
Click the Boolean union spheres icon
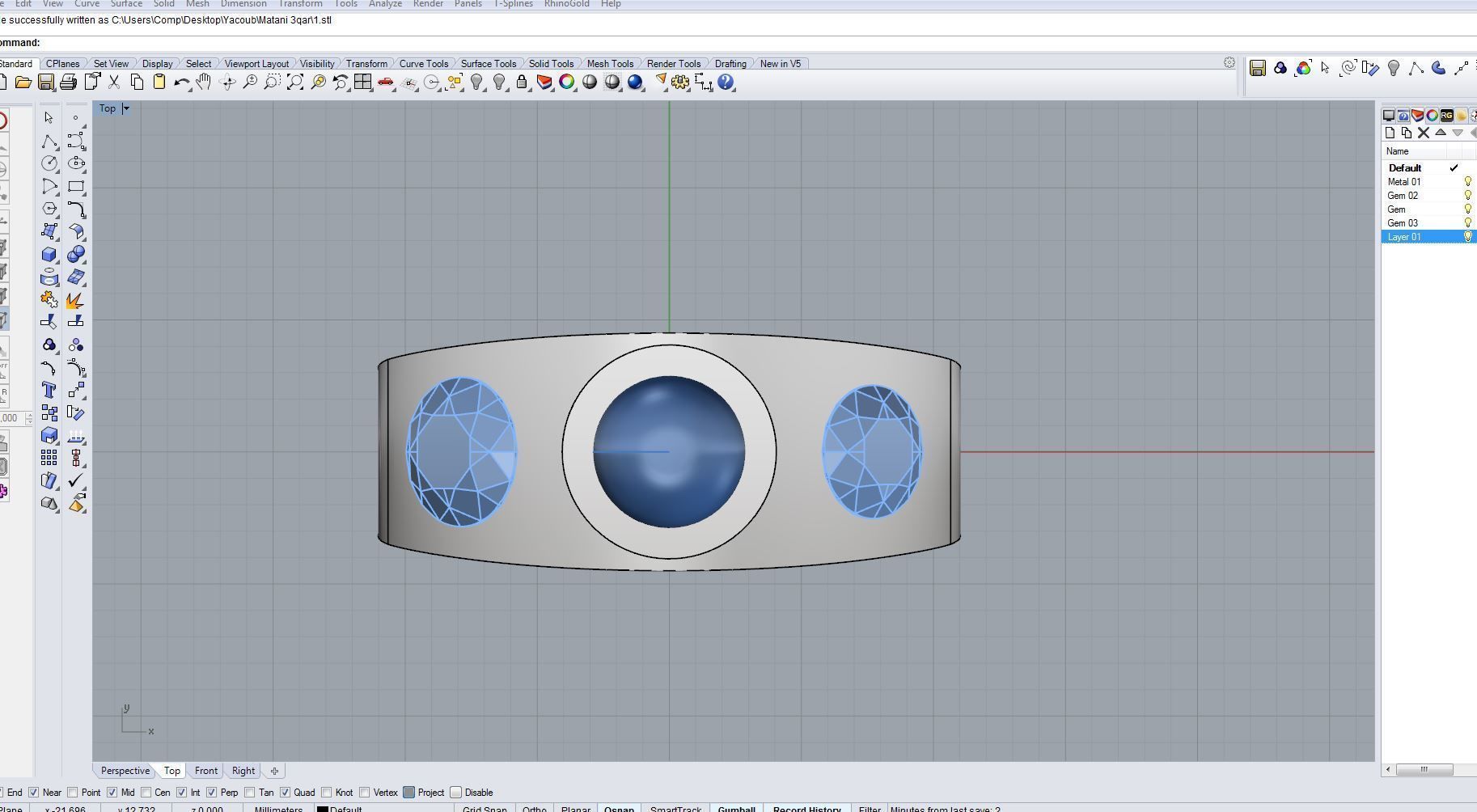[x=76, y=255]
